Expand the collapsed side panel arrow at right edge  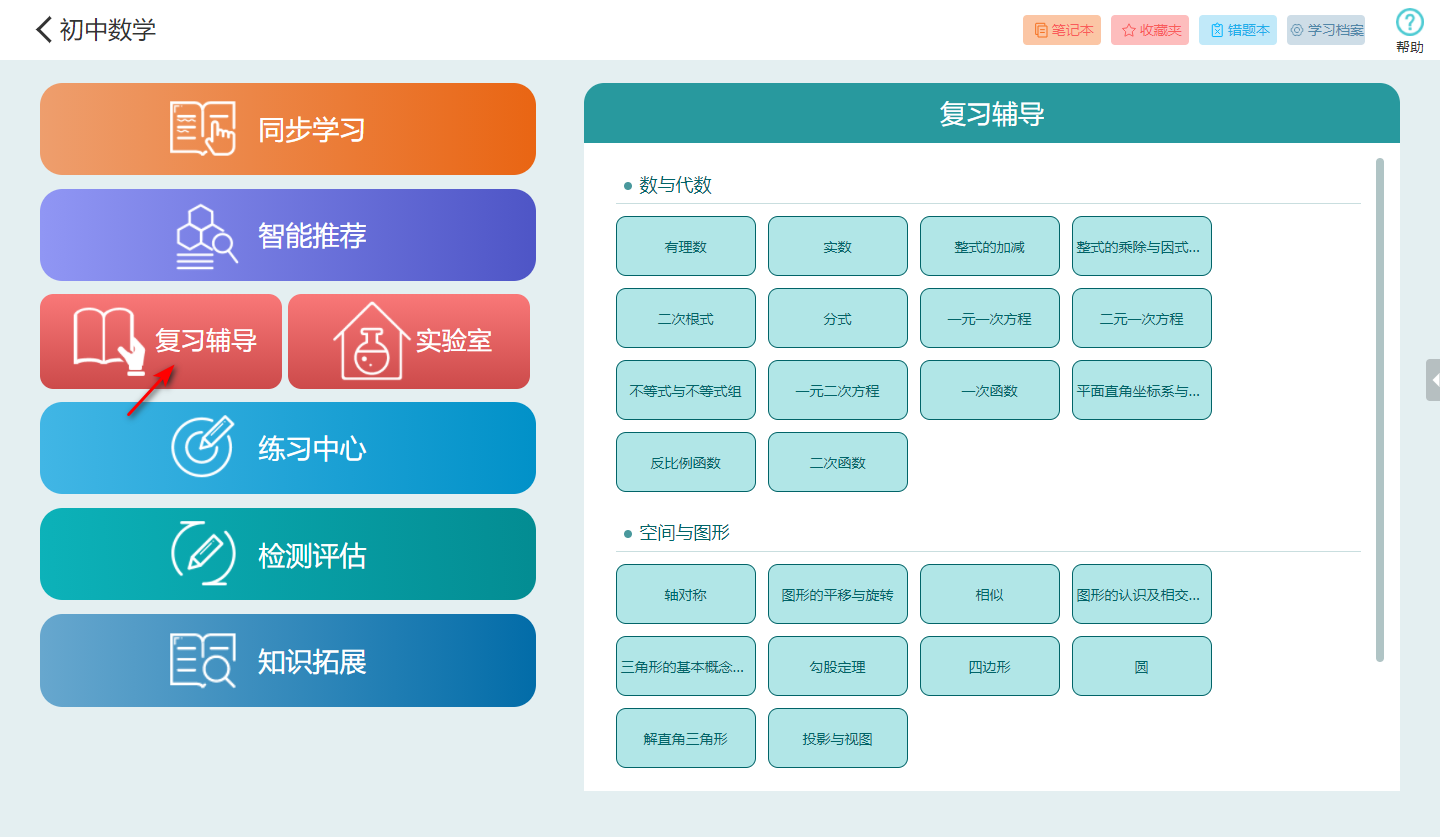(x=1433, y=380)
